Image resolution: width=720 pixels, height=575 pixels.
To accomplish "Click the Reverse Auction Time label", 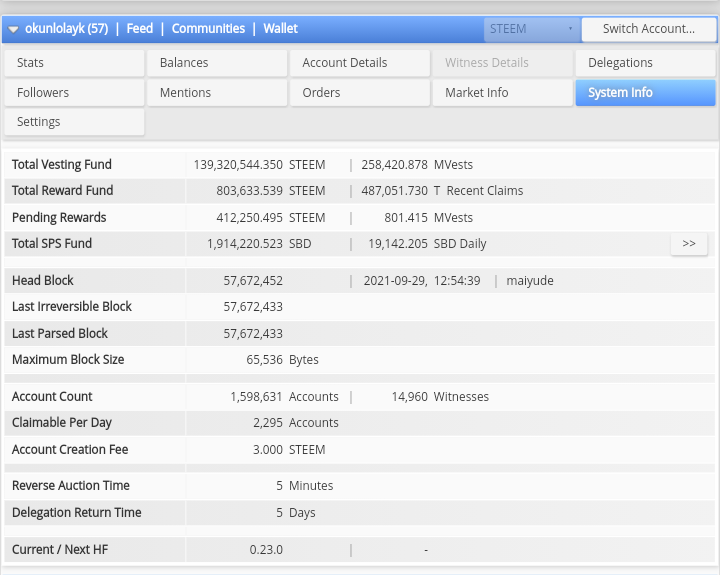I will 71,485.
